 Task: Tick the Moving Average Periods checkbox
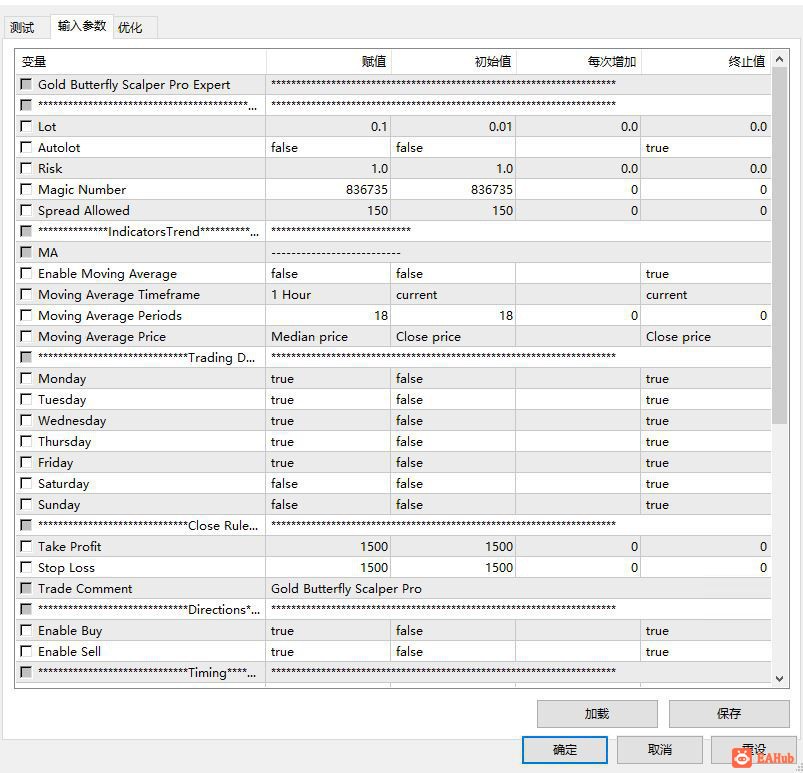point(26,315)
